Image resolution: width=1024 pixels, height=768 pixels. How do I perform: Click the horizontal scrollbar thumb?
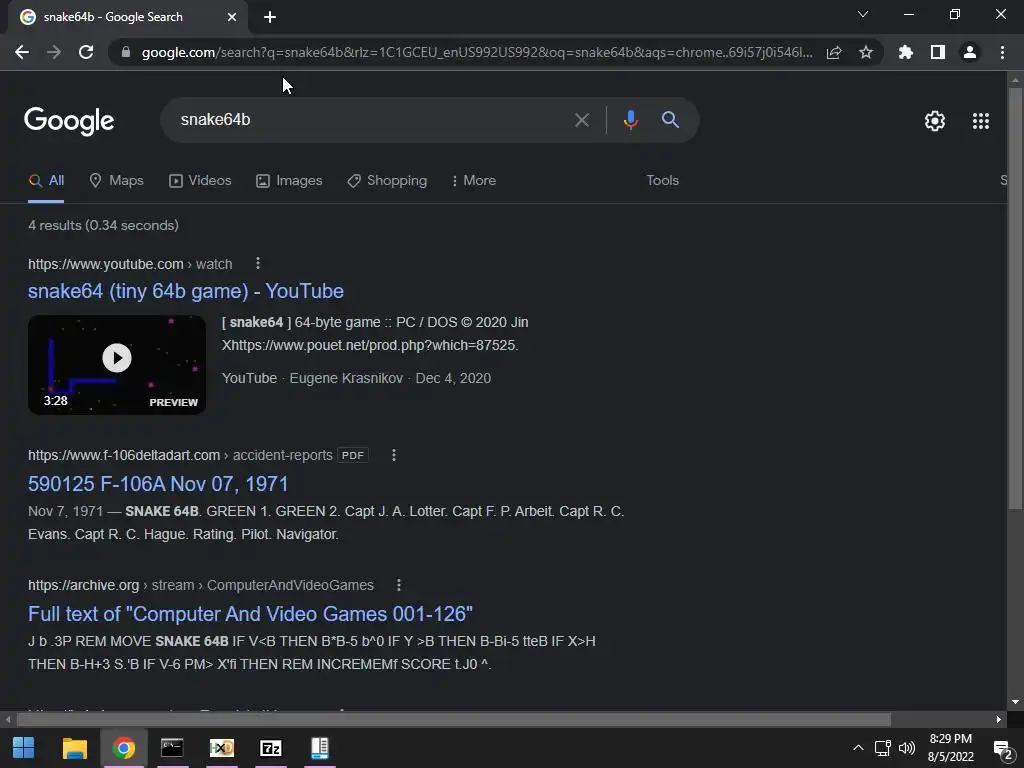(453, 720)
